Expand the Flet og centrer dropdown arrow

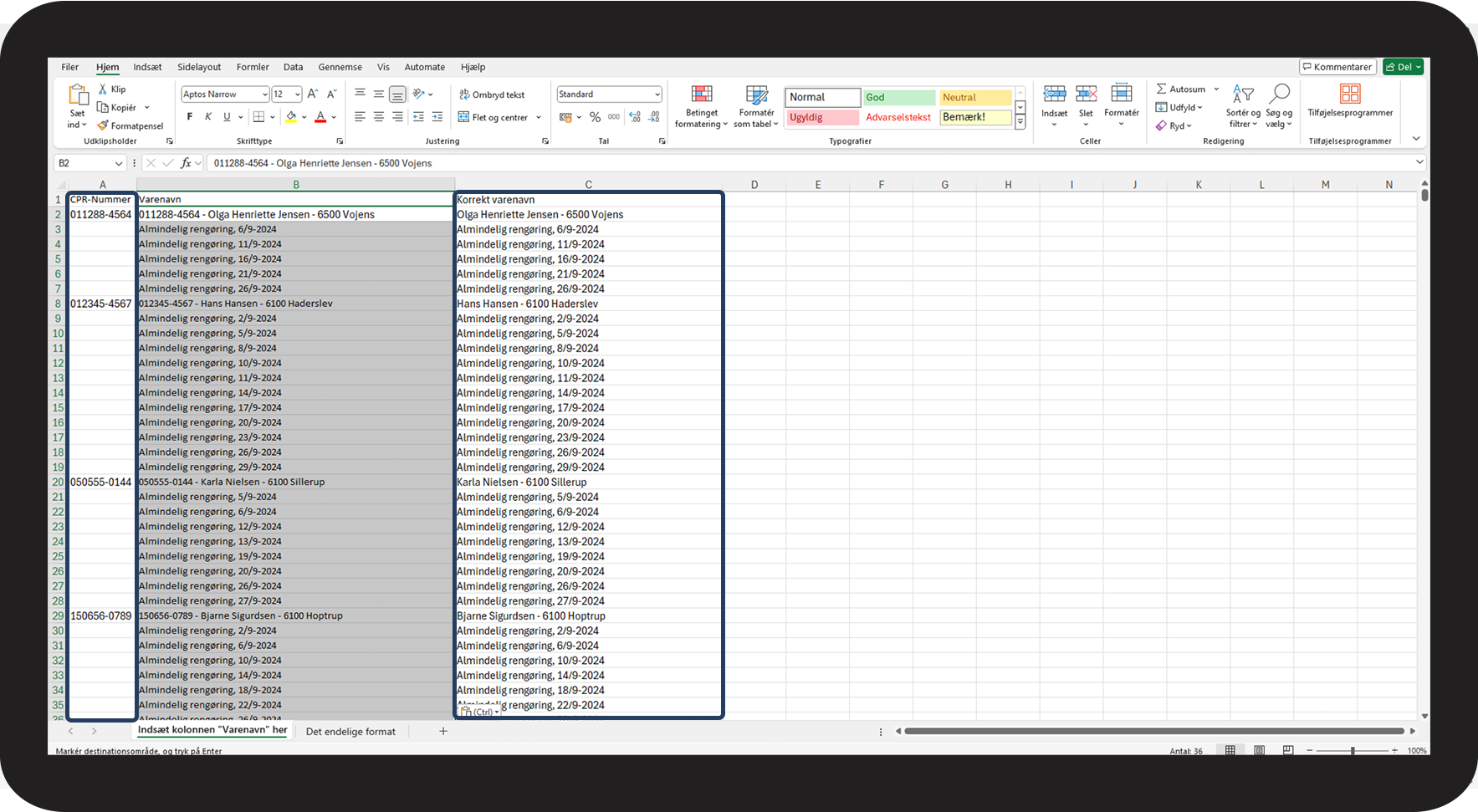[x=539, y=117]
